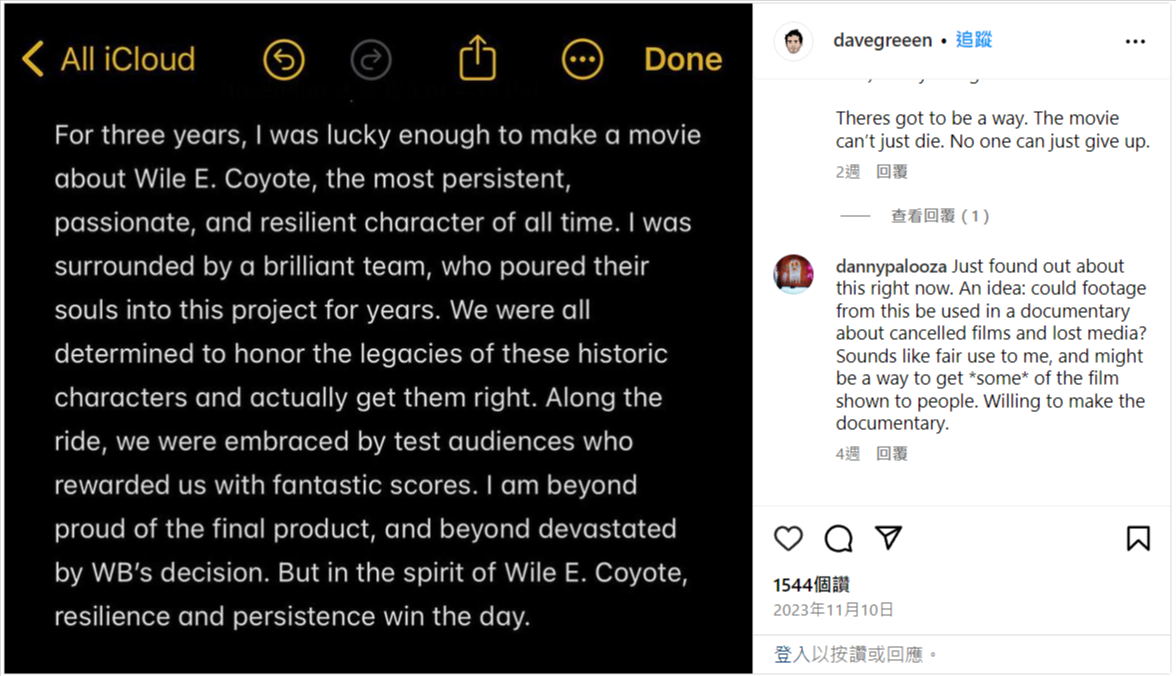Click davegreeen's profile avatar
1176x676 pixels.
(x=793, y=41)
